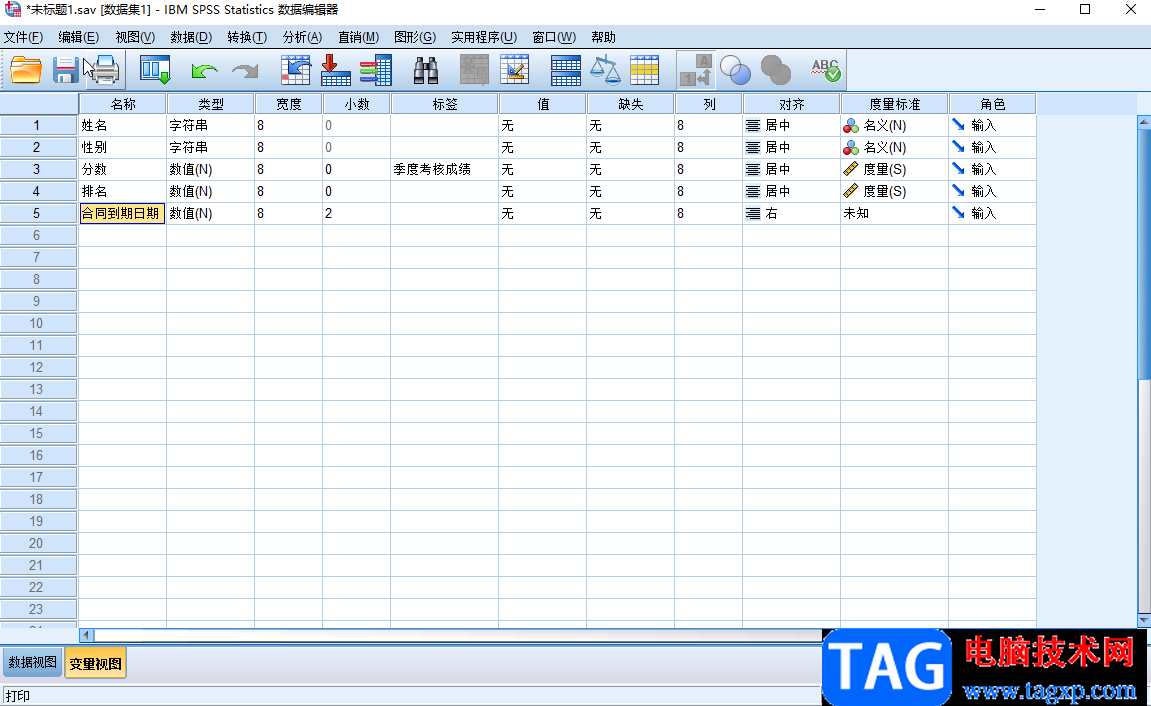Click the 字符串 type cell for 性别
This screenshot has width=1151, height=706.
(211, 148)
